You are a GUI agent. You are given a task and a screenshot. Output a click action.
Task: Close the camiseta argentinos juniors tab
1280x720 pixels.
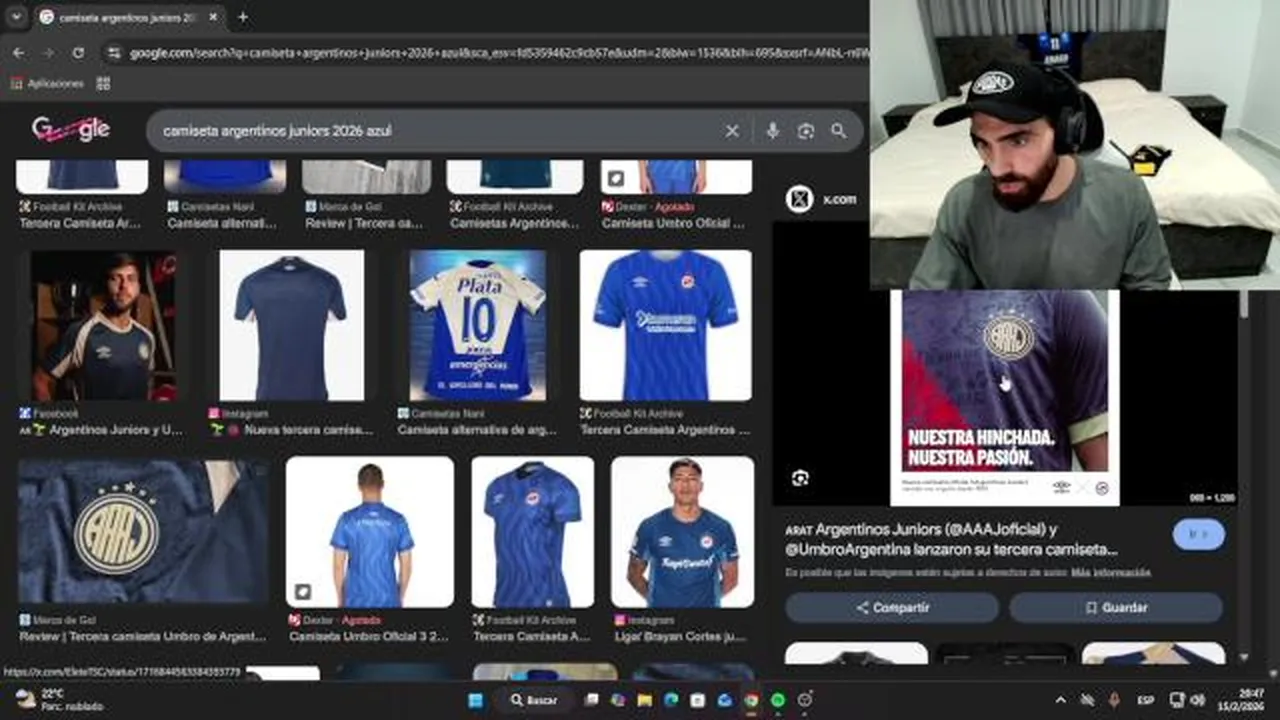tap(213, 17)
